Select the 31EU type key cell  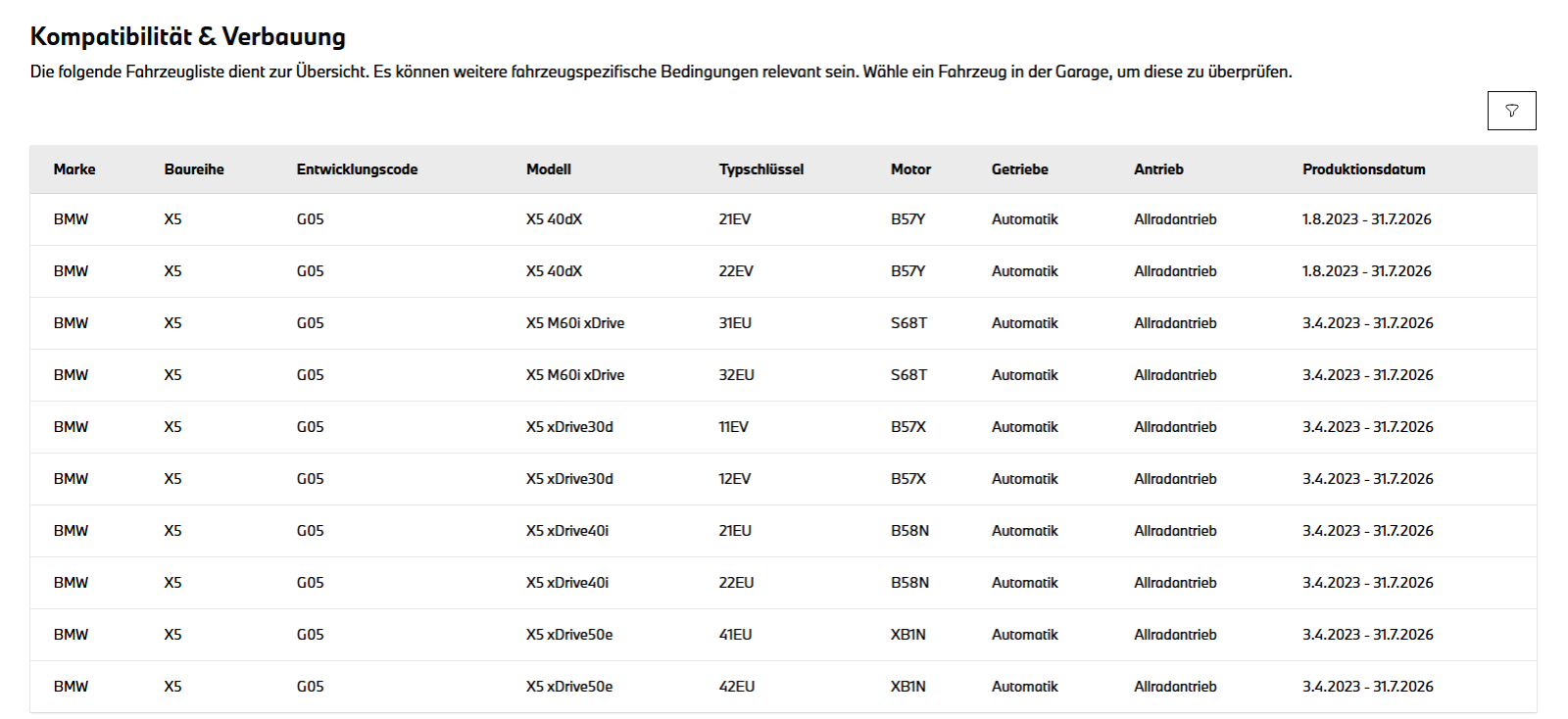click(x=735, y=323)
